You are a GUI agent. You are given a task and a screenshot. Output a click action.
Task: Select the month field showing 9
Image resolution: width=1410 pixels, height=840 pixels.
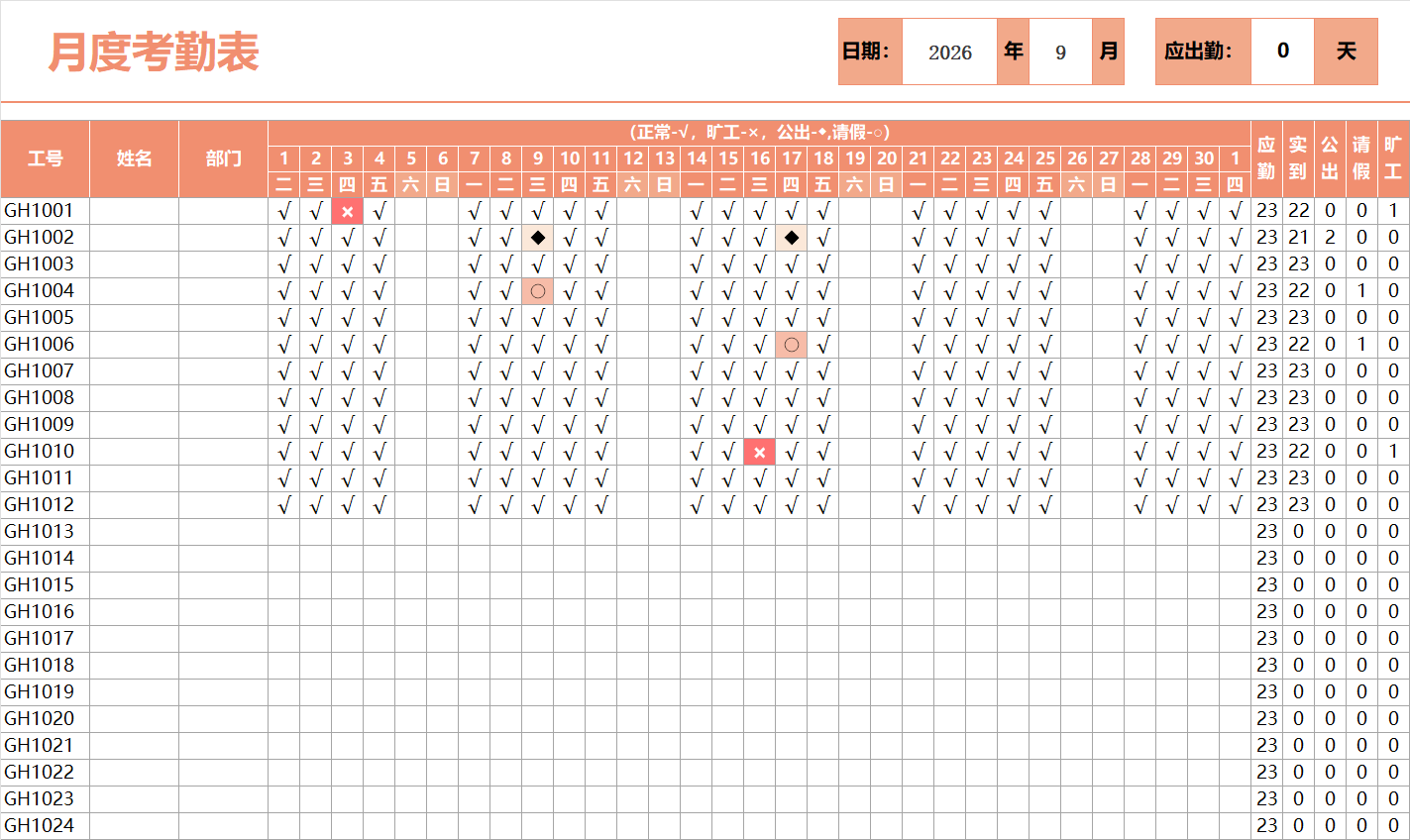tap(1060, 52)
